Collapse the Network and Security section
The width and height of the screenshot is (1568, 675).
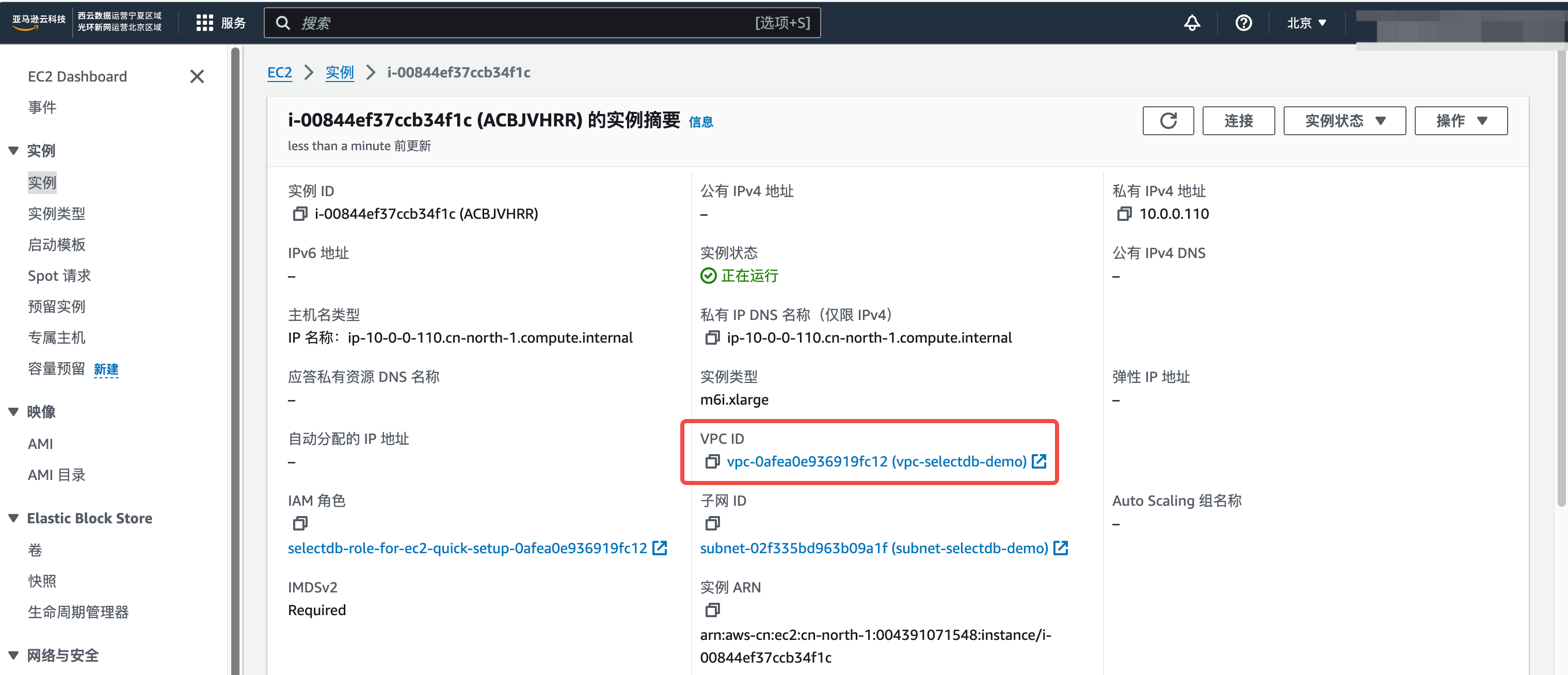click(13, 655)
